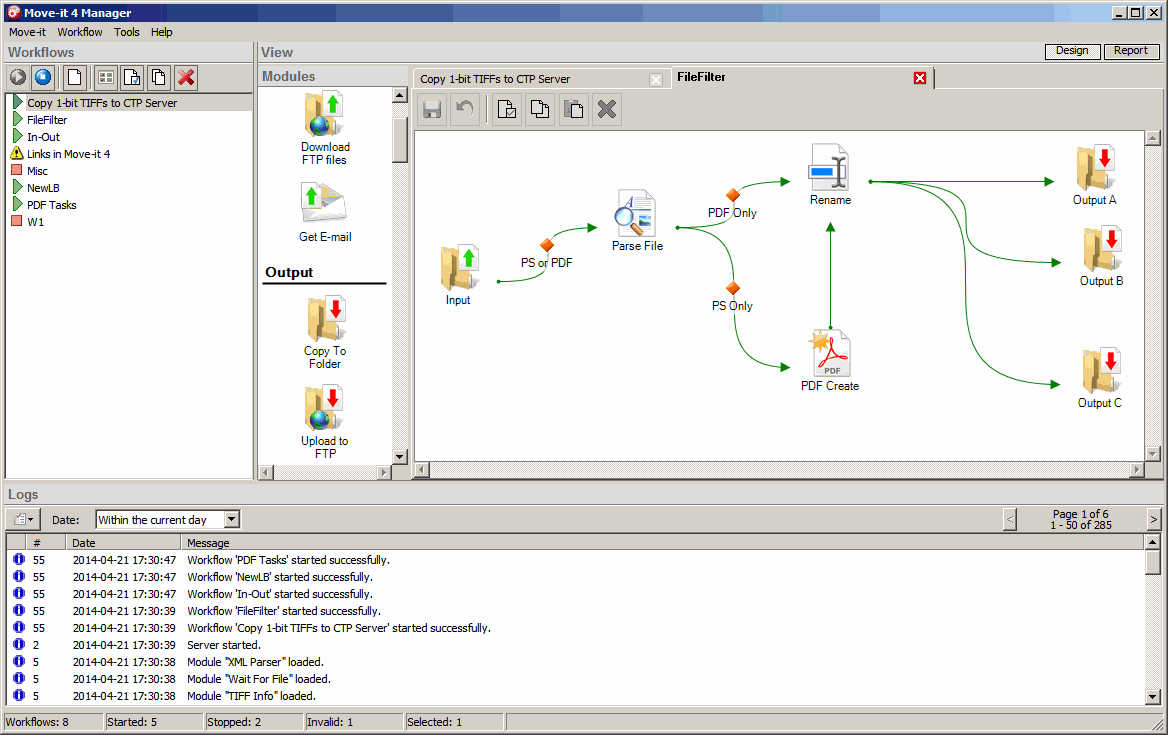The height and width of the screenshot is (735, 1168).
Task: Click the start workflow play button
Action: tap(18, 77)
